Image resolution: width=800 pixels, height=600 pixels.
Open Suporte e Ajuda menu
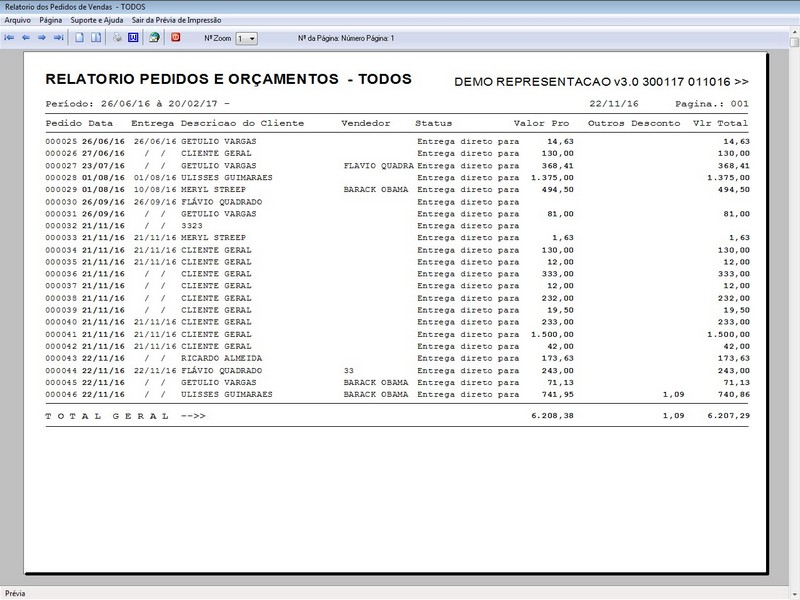coord(97,20)
